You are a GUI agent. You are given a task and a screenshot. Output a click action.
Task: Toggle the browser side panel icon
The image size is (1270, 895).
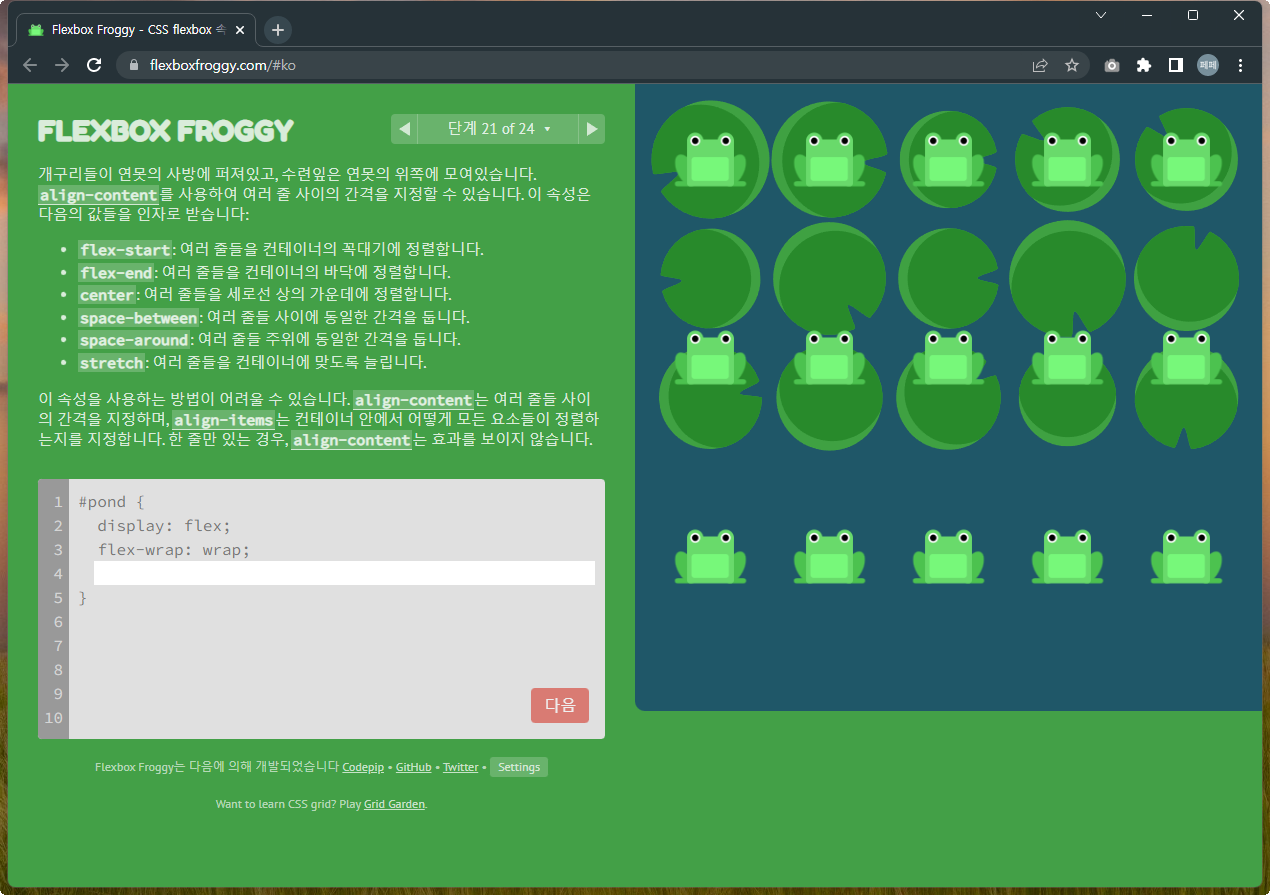coord(1176,65)
